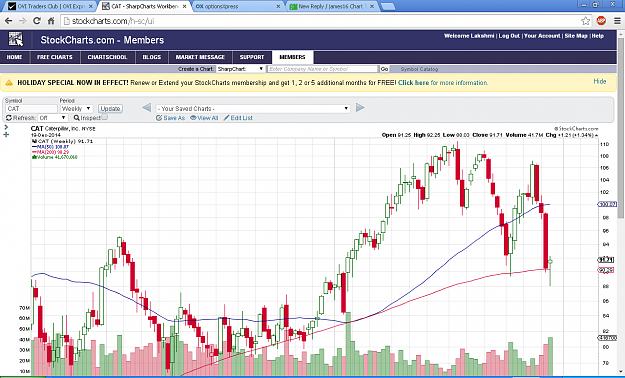Close the New Reply James16 Chart tab
Viewport: 625px width, 378px height.
(372, 6)
